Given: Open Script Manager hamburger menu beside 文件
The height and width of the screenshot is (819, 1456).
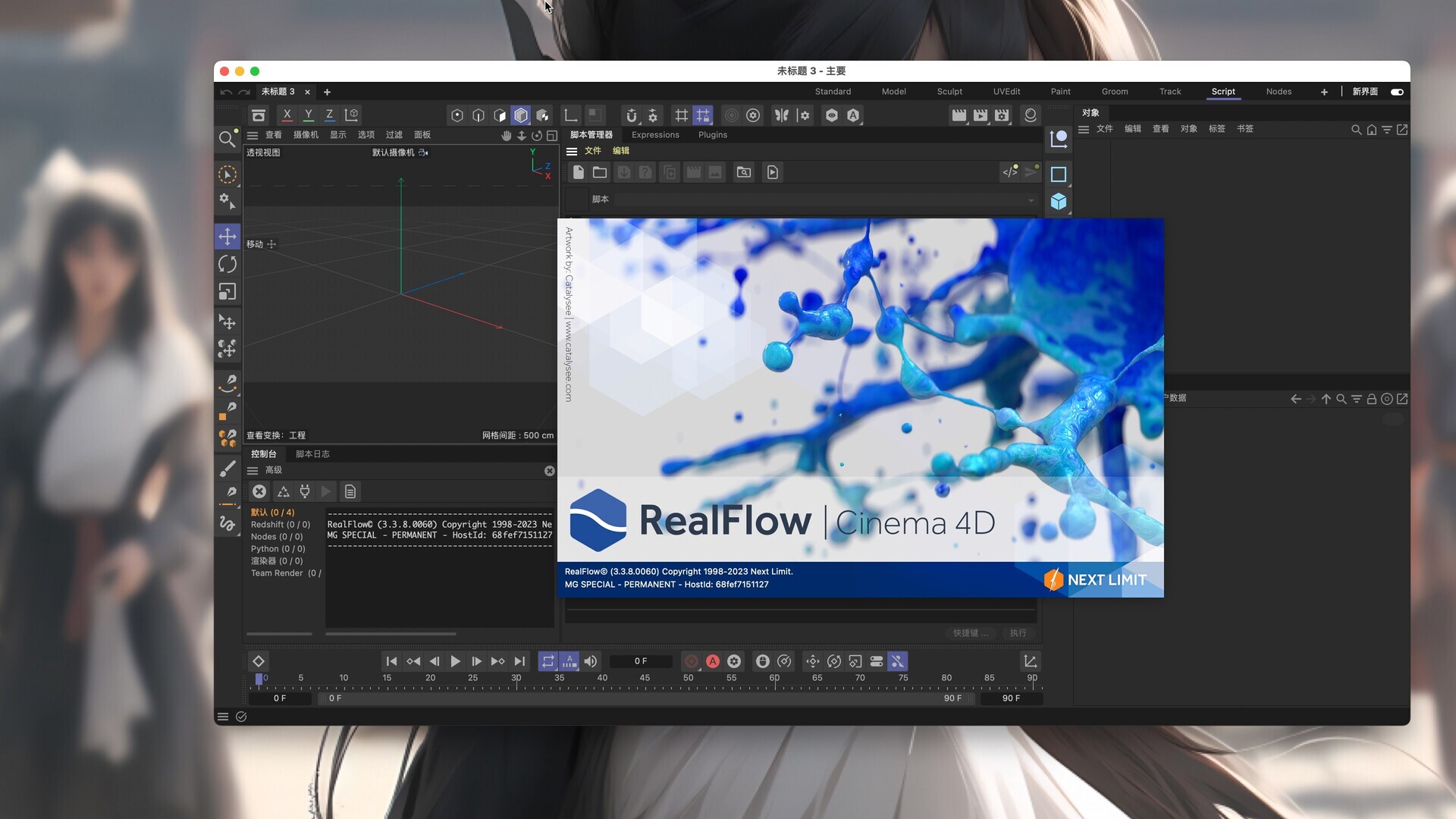Looking at the screenshot, I should click(x=572, y=151).
